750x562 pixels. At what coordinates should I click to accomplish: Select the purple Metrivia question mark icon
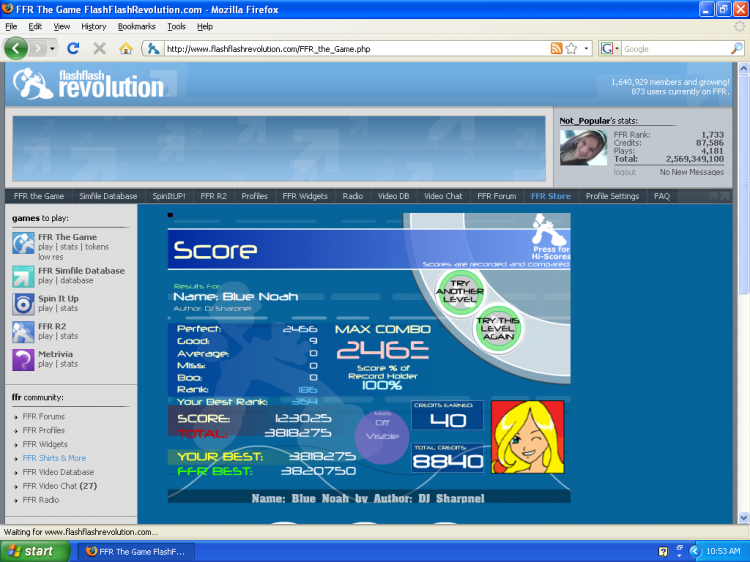23,359
